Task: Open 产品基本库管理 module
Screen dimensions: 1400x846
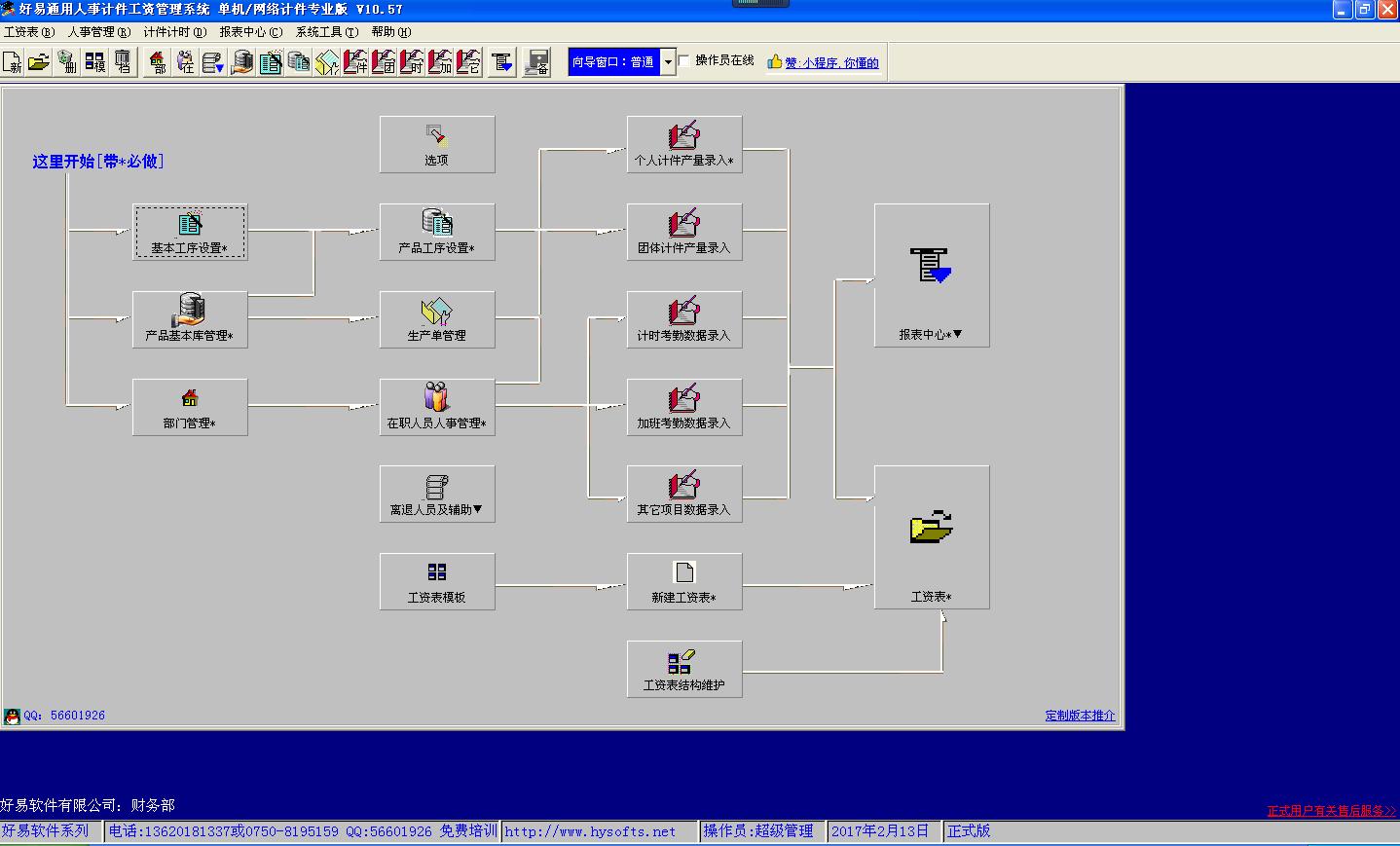Action: (190, 319)
